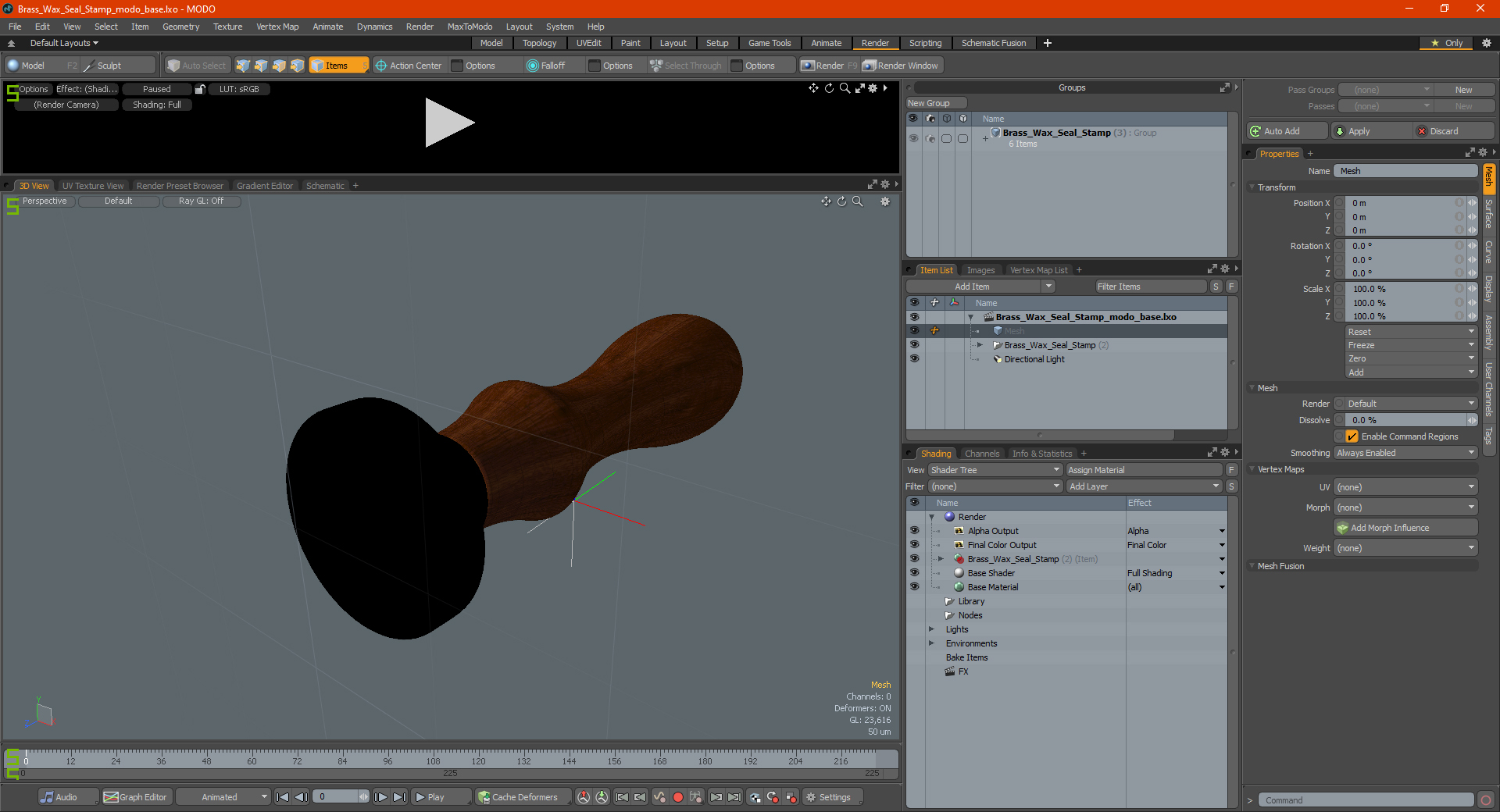
Task: Step to the previous frame
Action: point(301,797)
